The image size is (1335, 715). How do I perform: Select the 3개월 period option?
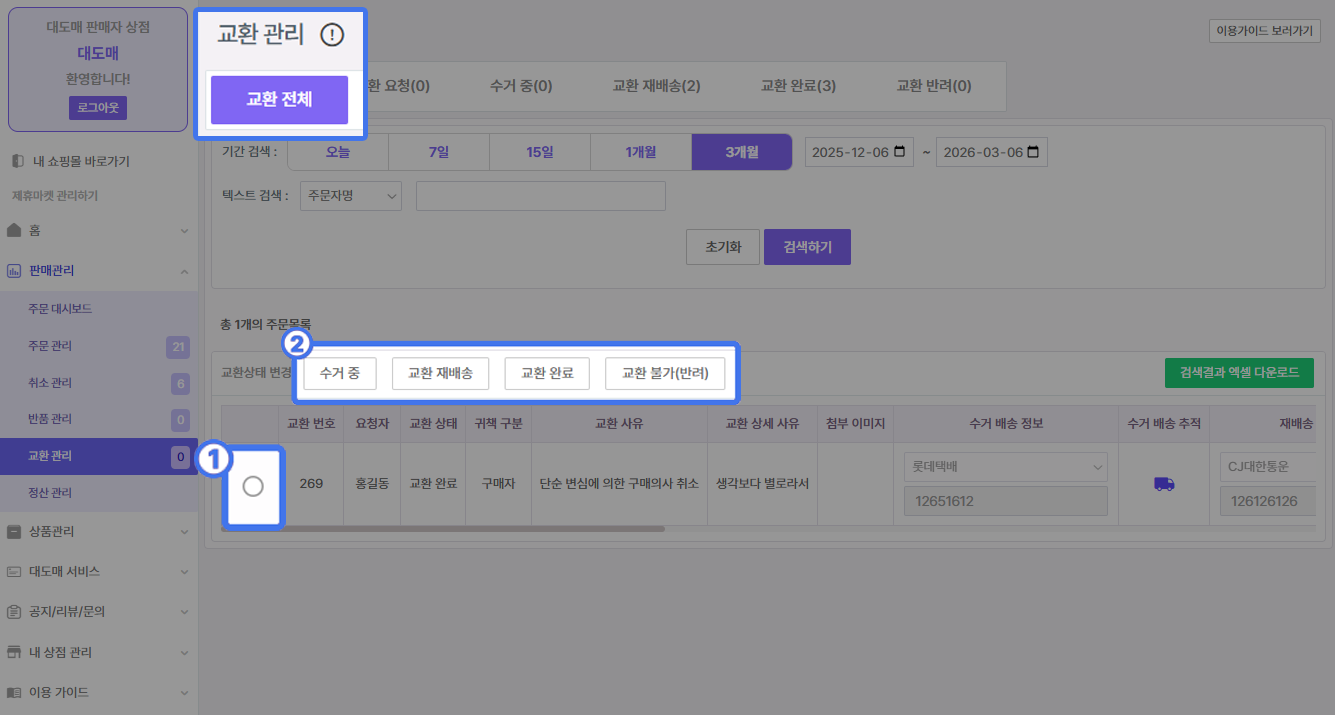click(x=741, y=153)
